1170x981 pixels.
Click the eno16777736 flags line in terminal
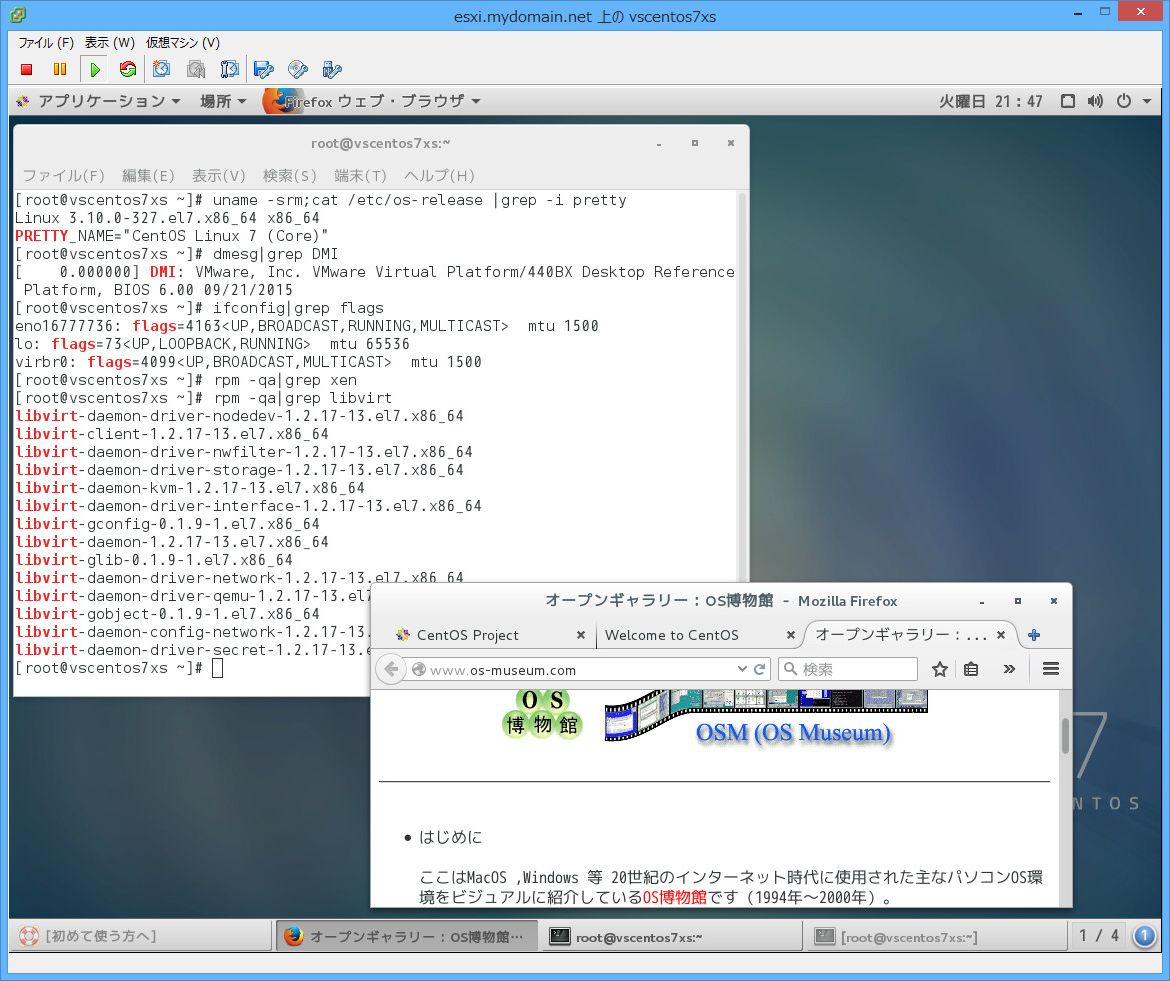[x=307, y=326]
